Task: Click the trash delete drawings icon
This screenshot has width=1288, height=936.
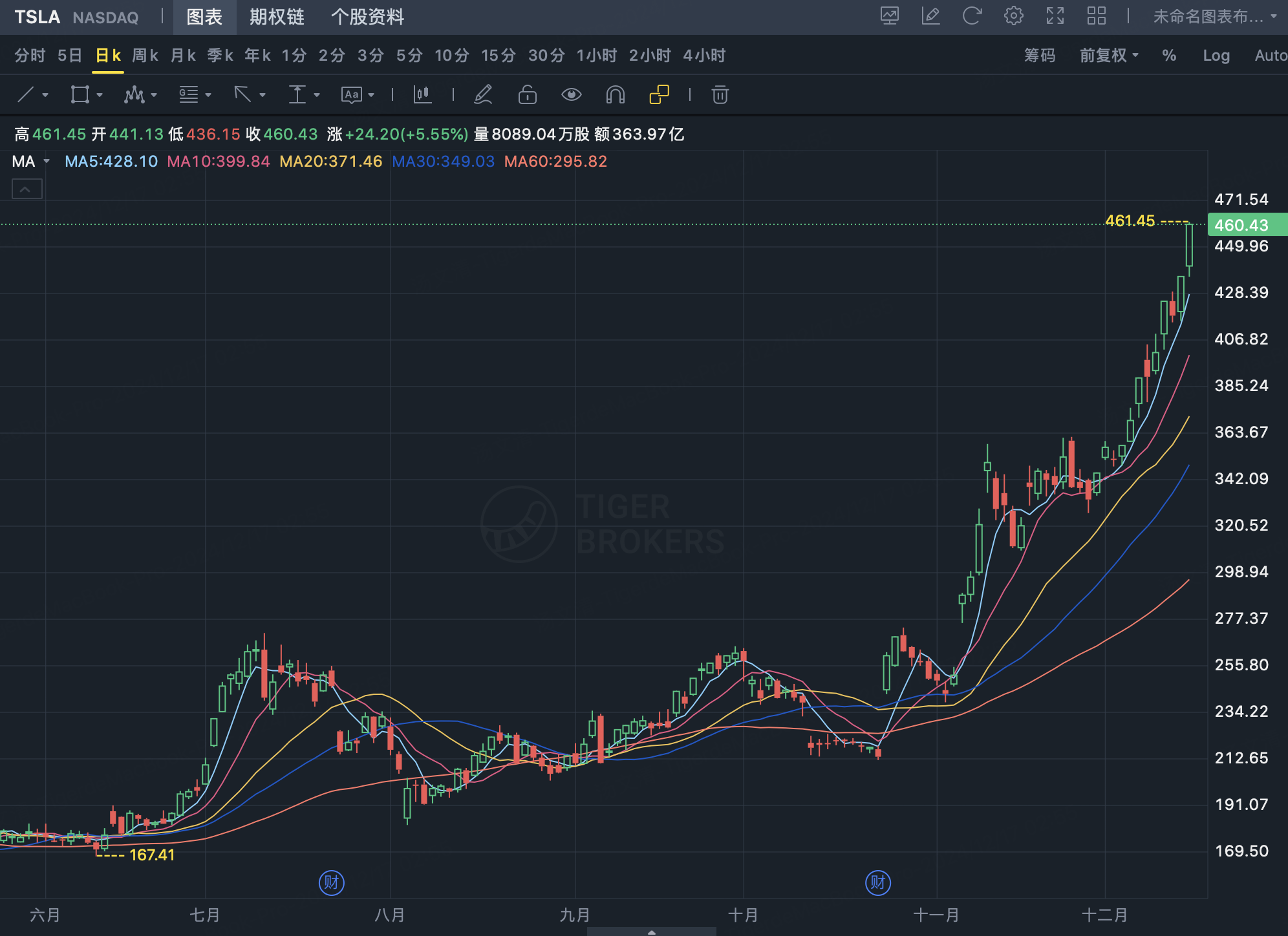Action: pos(720,95)
